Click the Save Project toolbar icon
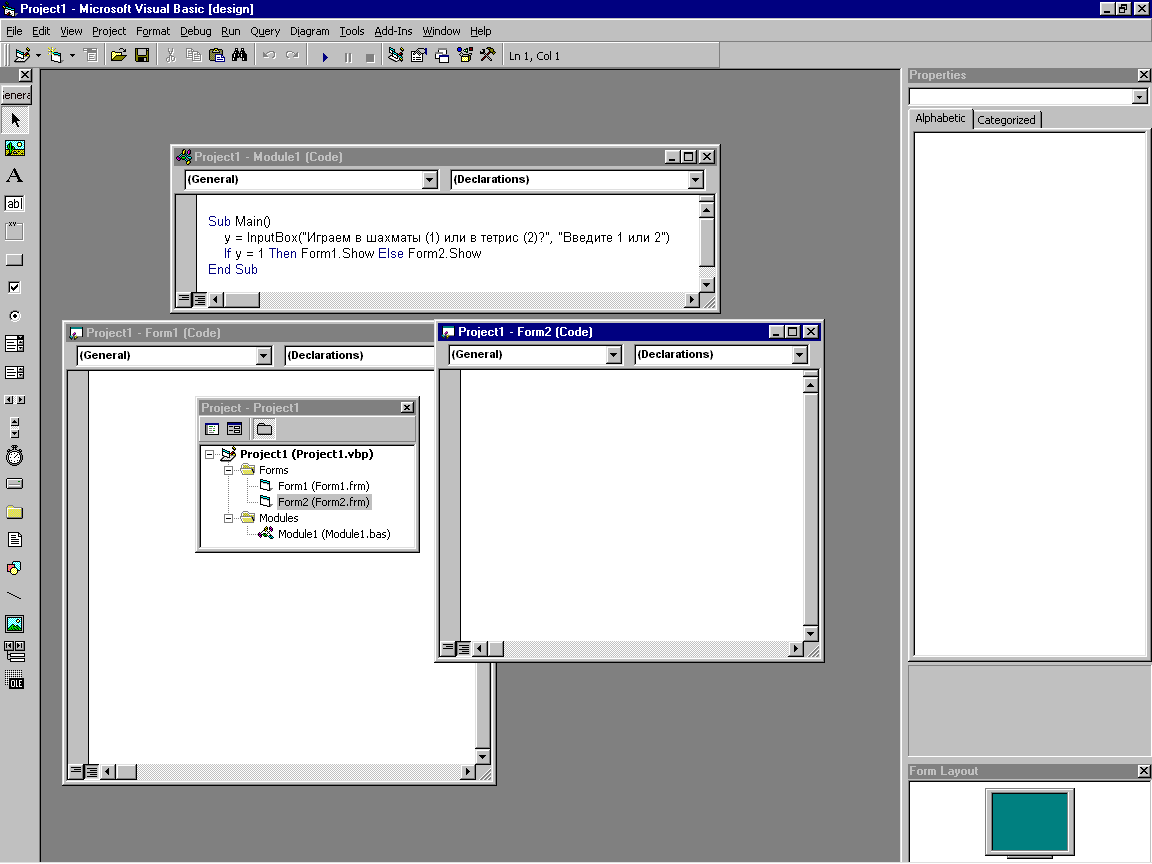Image resolution: width=1152 pixels, height=864 pixels. click(142, 55)
